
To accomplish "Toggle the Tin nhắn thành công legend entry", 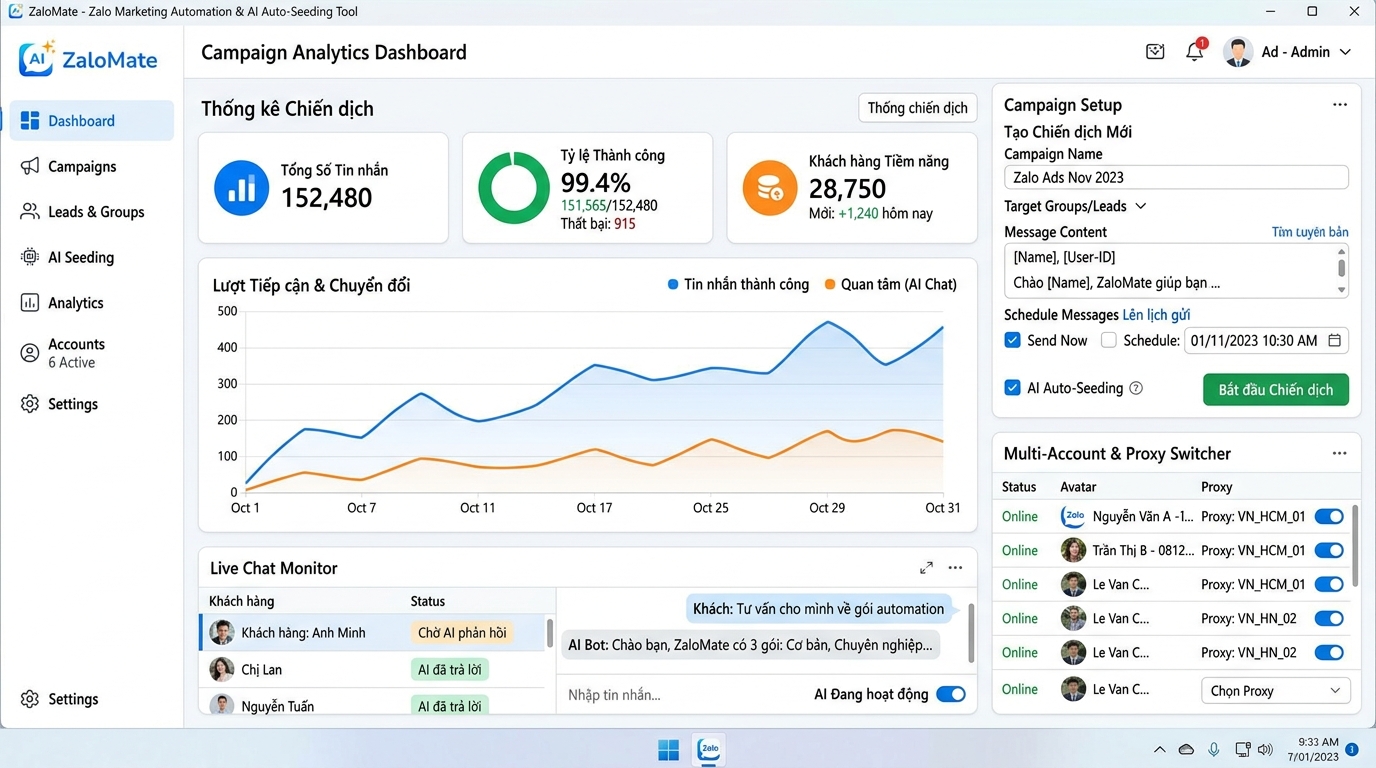I will click(738, 285).
